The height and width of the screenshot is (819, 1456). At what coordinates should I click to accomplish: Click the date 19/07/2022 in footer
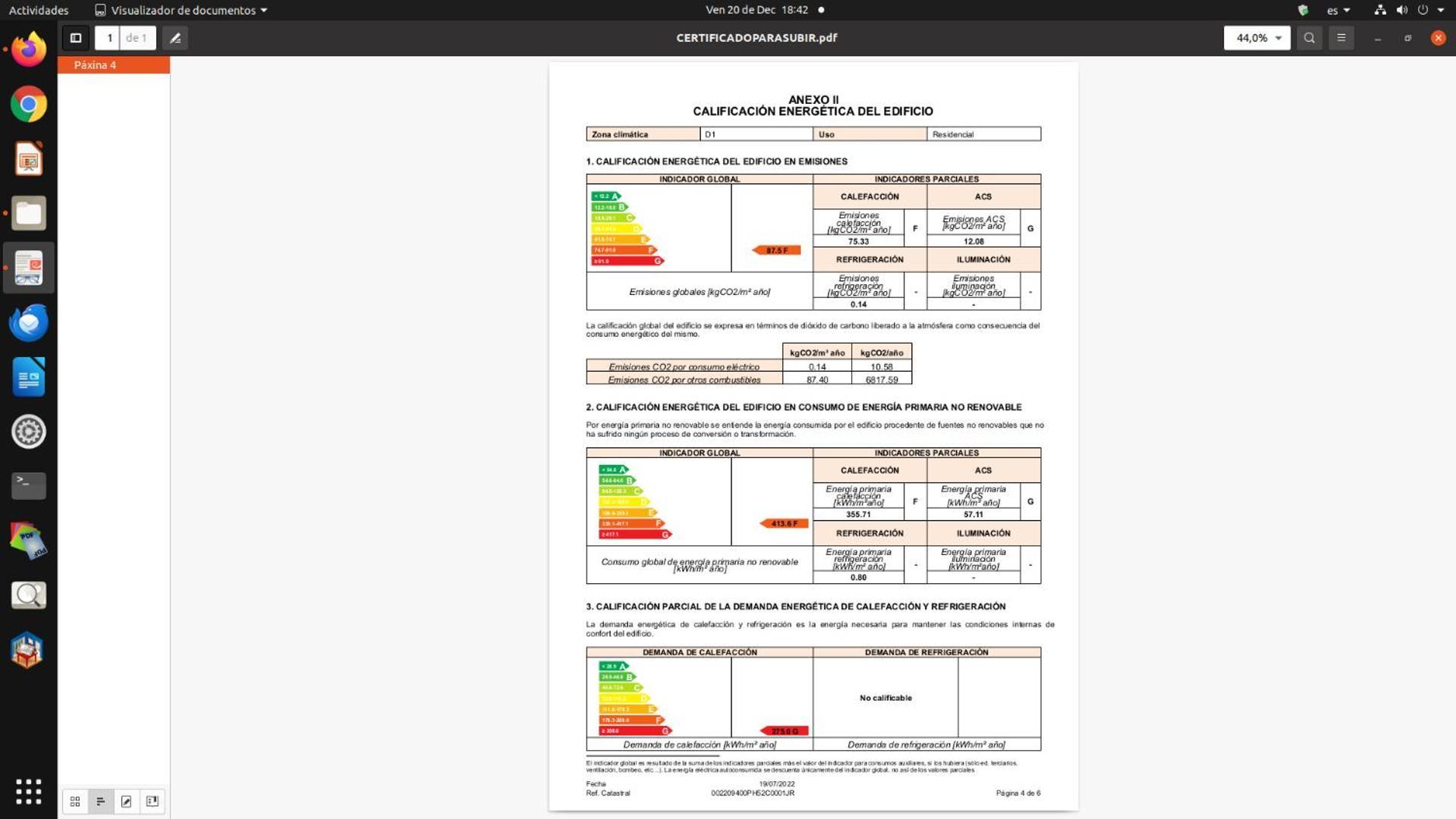click(777, 784)
